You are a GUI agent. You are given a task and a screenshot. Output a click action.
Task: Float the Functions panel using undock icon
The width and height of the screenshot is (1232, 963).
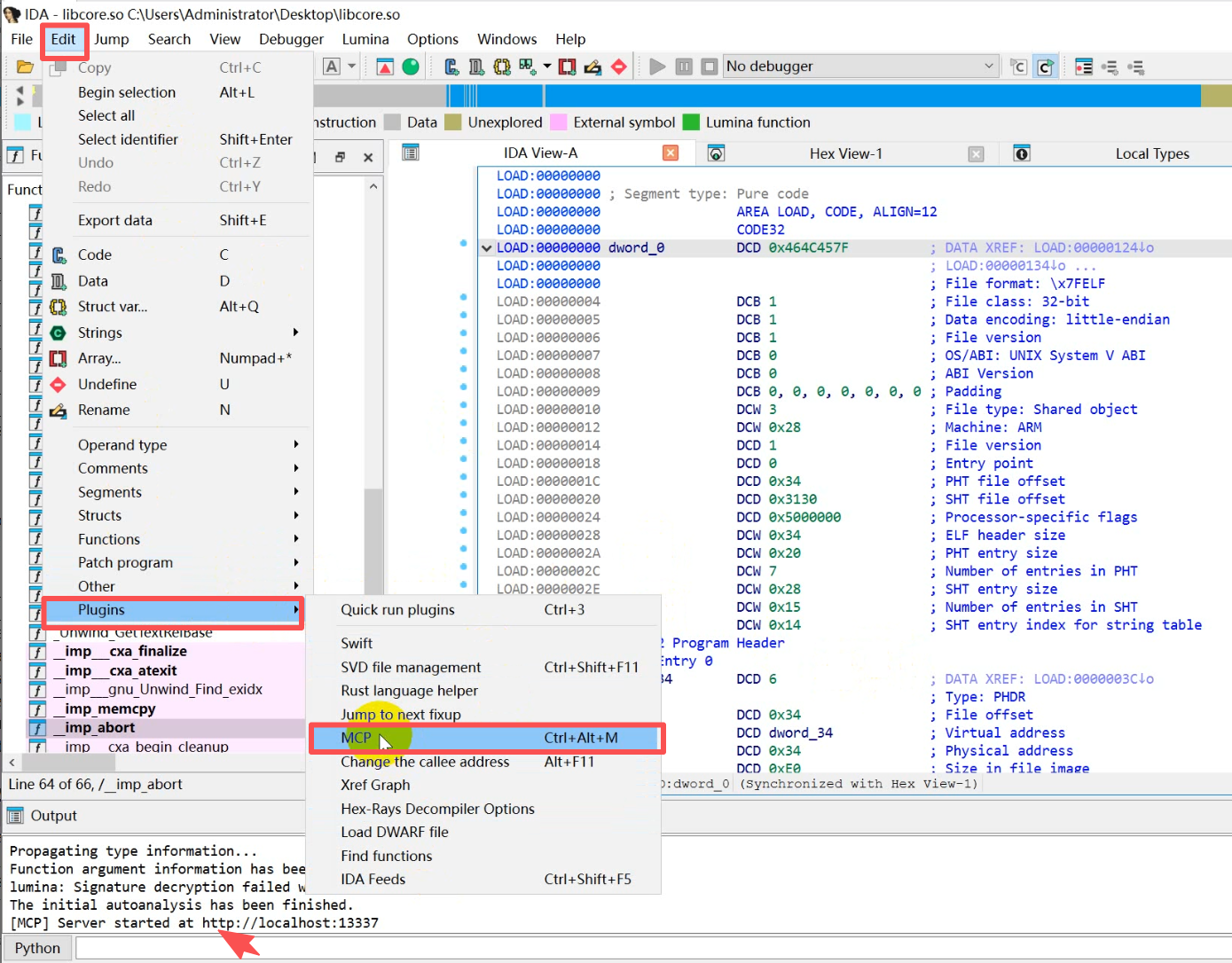(340, 157)
